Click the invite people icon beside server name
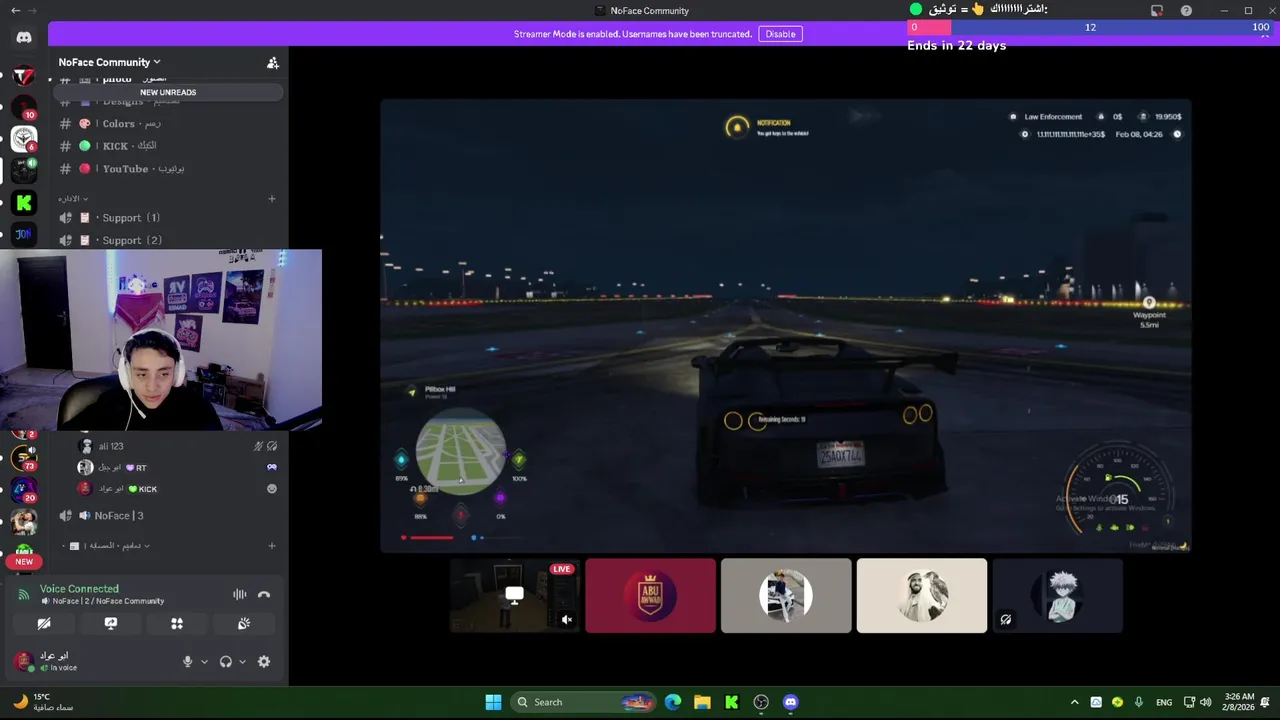 272,62
